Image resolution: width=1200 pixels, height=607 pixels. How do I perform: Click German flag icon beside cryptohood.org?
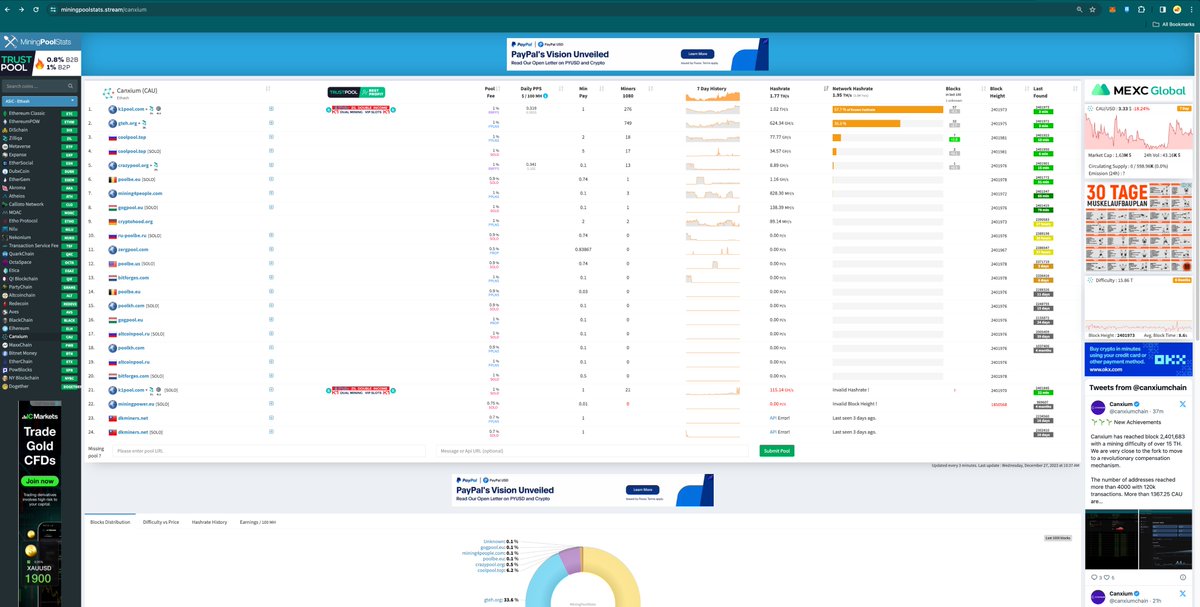click(x=112, y=221)
